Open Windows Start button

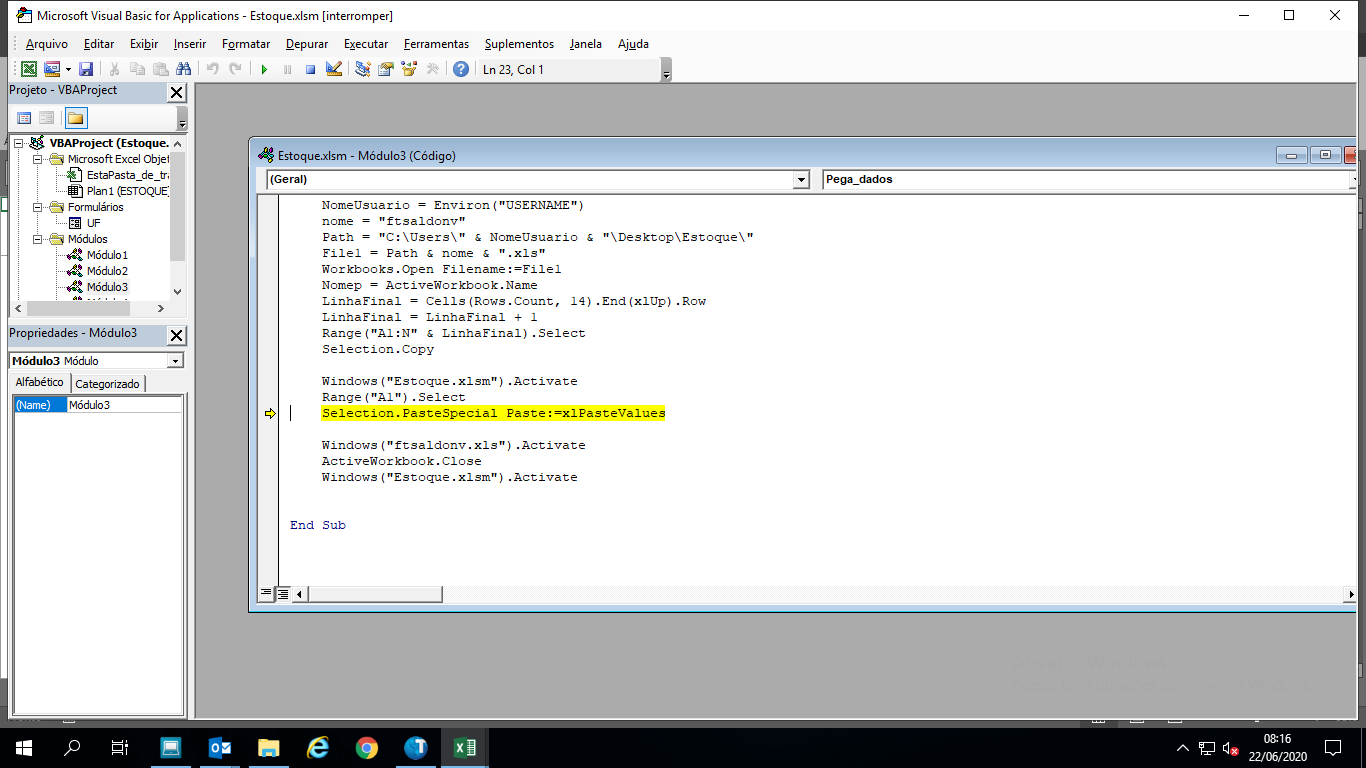(x=24, y=747)
